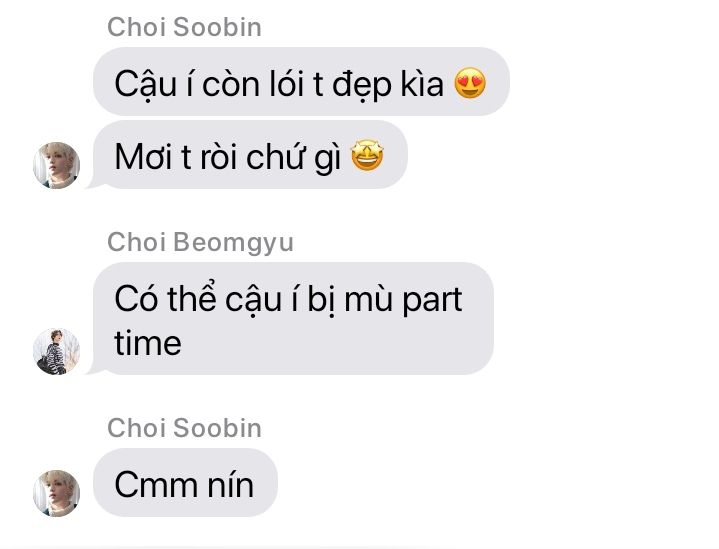Click Choi Soobin's name above 'Cmm nín'
Image resolution: width=719 pixels, height=549 pixels.
(184, 427)
